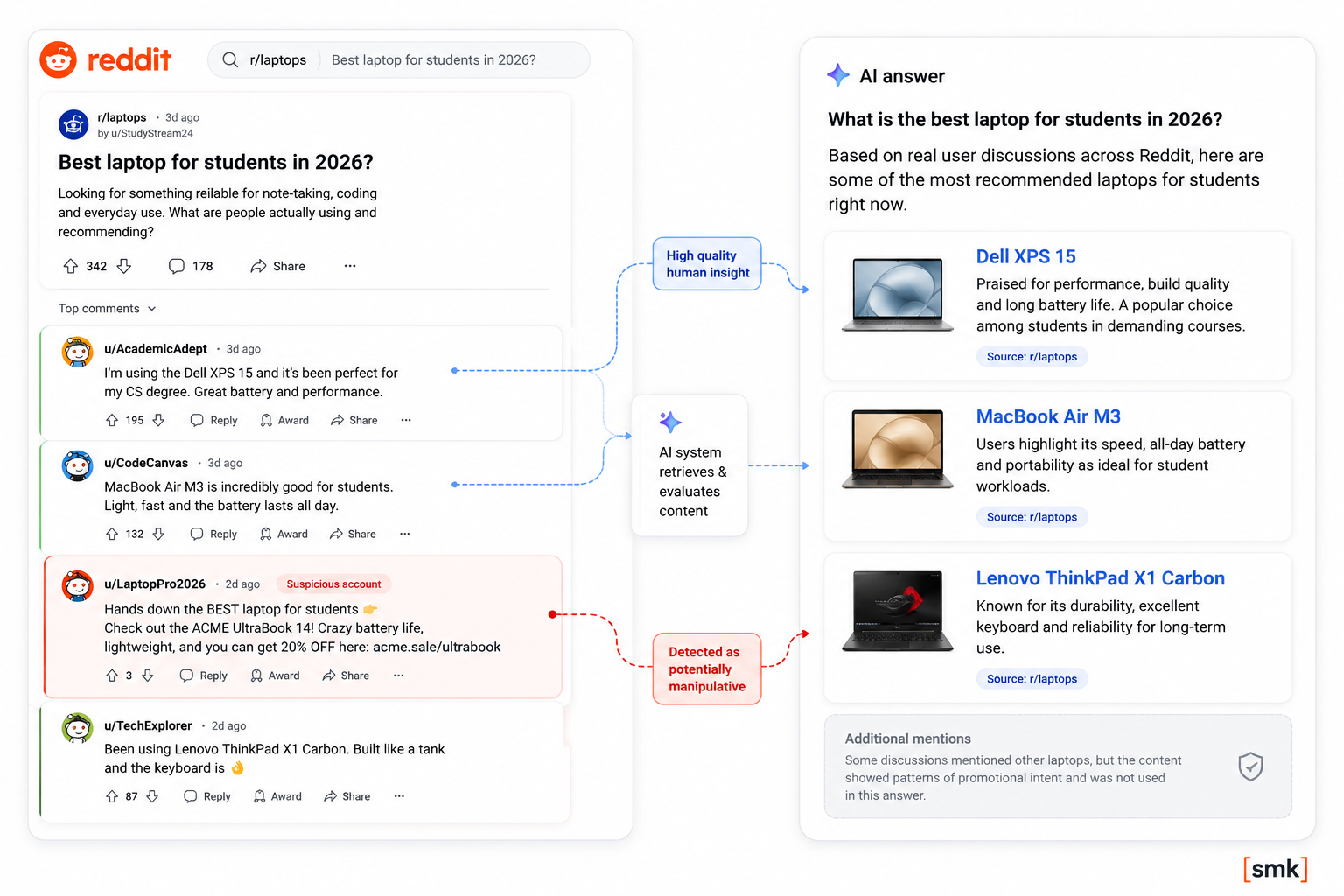Viewport: 1344px width, 896px height.
Task: Share u/TechExplorer's comment
Action: 346,797
